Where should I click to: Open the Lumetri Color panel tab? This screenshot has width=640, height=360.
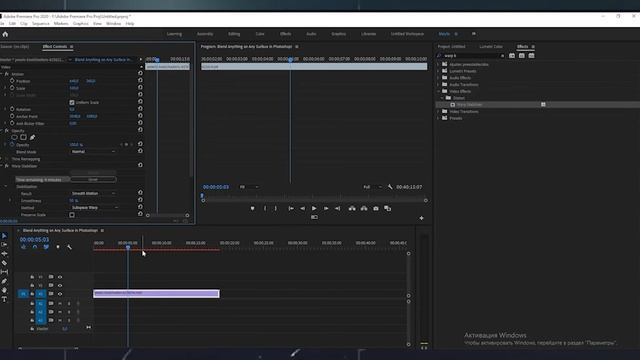(491, 47)
